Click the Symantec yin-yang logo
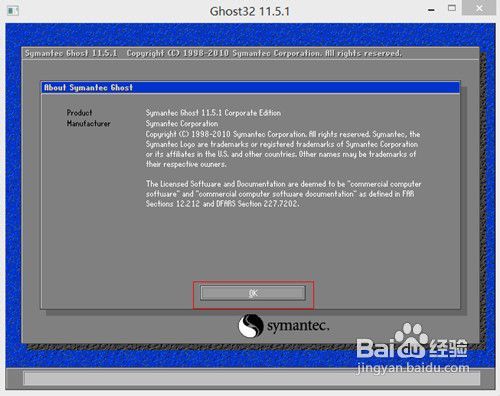Image resolution: width=500 pixels, height=396 pixels. pyautogui.click(x=251, y=326)
